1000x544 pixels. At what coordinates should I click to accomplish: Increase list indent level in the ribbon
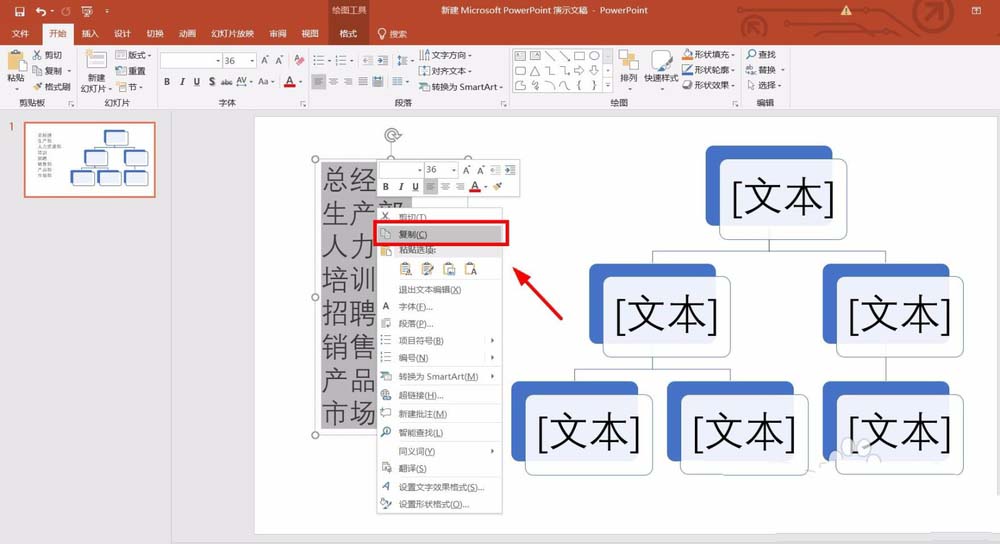(x=382, y=61)
